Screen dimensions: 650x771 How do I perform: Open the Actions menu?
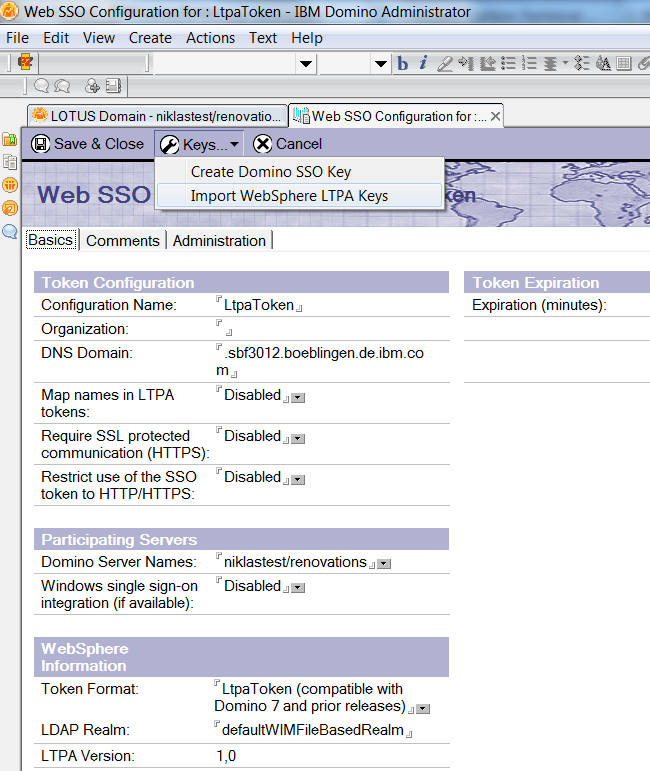210,38
